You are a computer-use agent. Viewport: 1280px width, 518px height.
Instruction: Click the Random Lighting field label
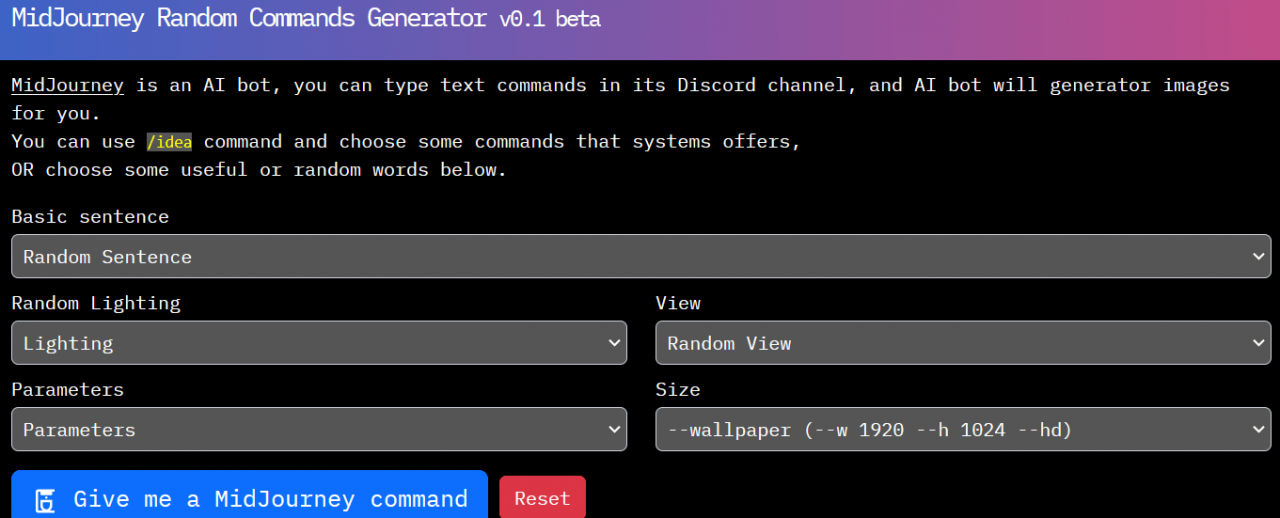point(96,303)
